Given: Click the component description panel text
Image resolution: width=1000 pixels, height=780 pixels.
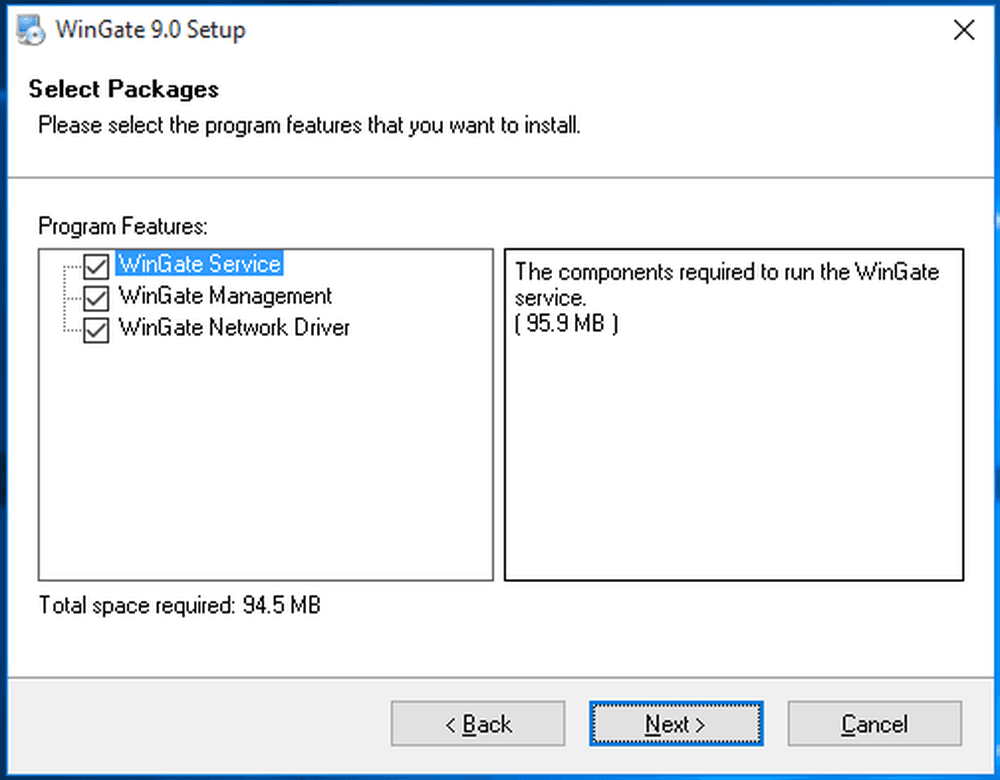Looking at the screenshot, I should pyautogui.click(x=725, y=285).
